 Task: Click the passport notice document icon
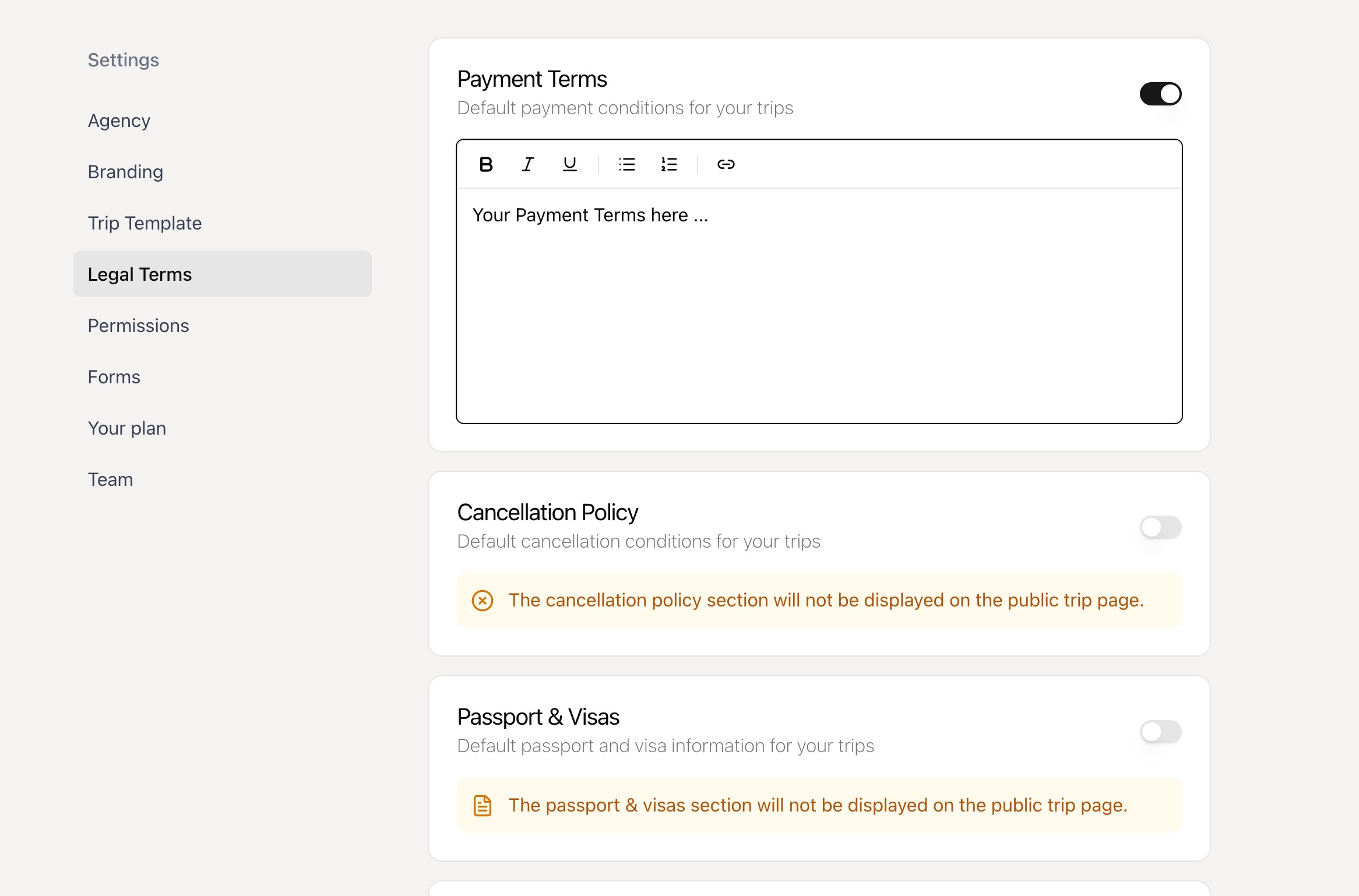pos(483,805)
